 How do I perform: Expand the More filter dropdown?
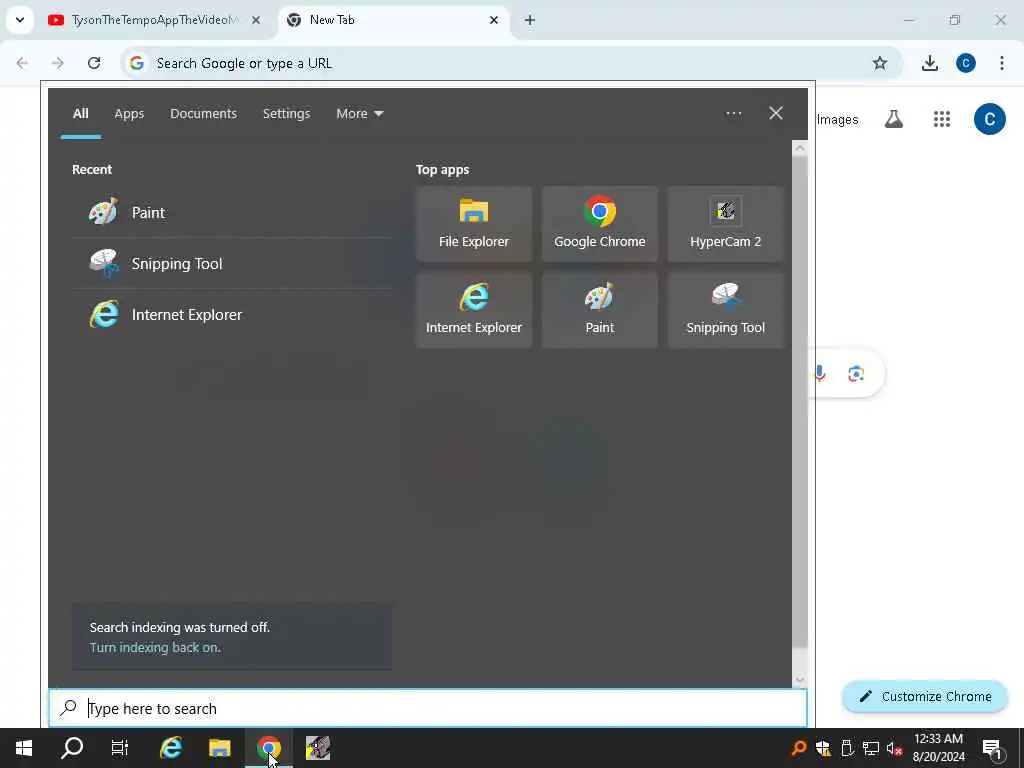(x=359, y=114)
